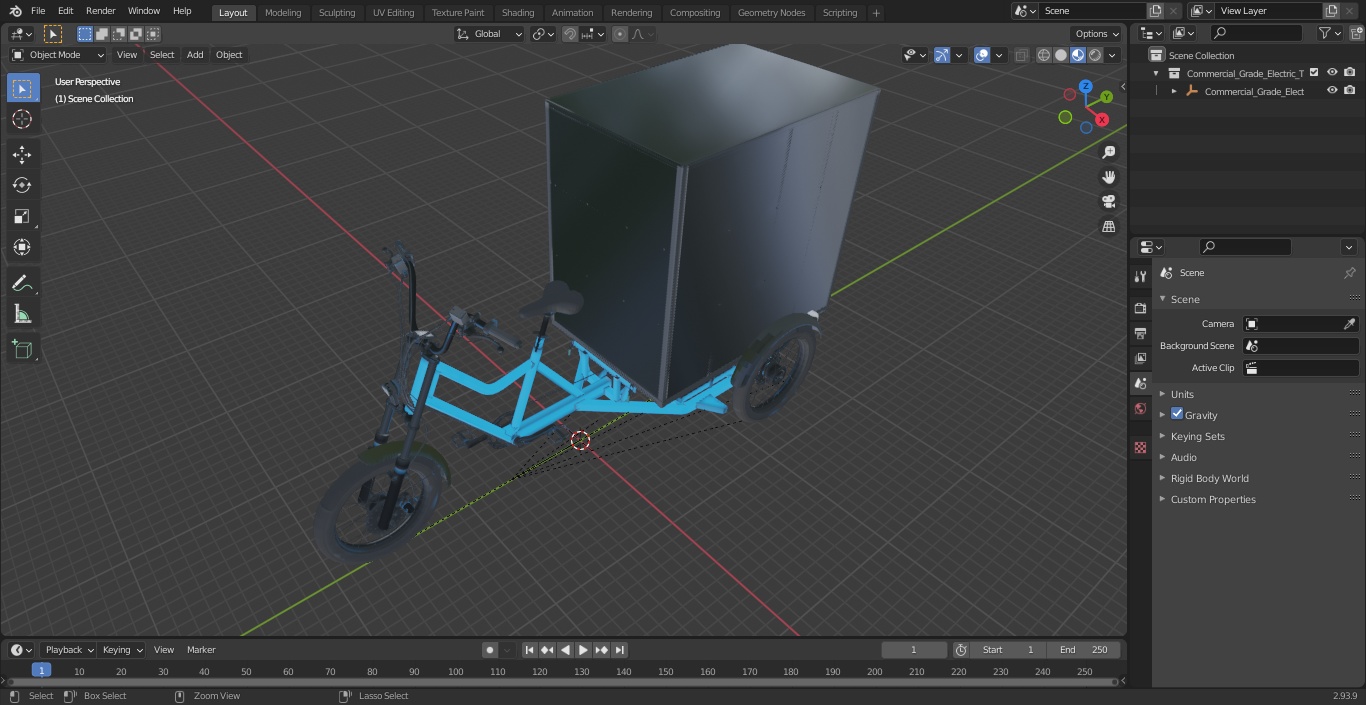
Task: Open the Texture properties tab
Action: point(1140,447)
